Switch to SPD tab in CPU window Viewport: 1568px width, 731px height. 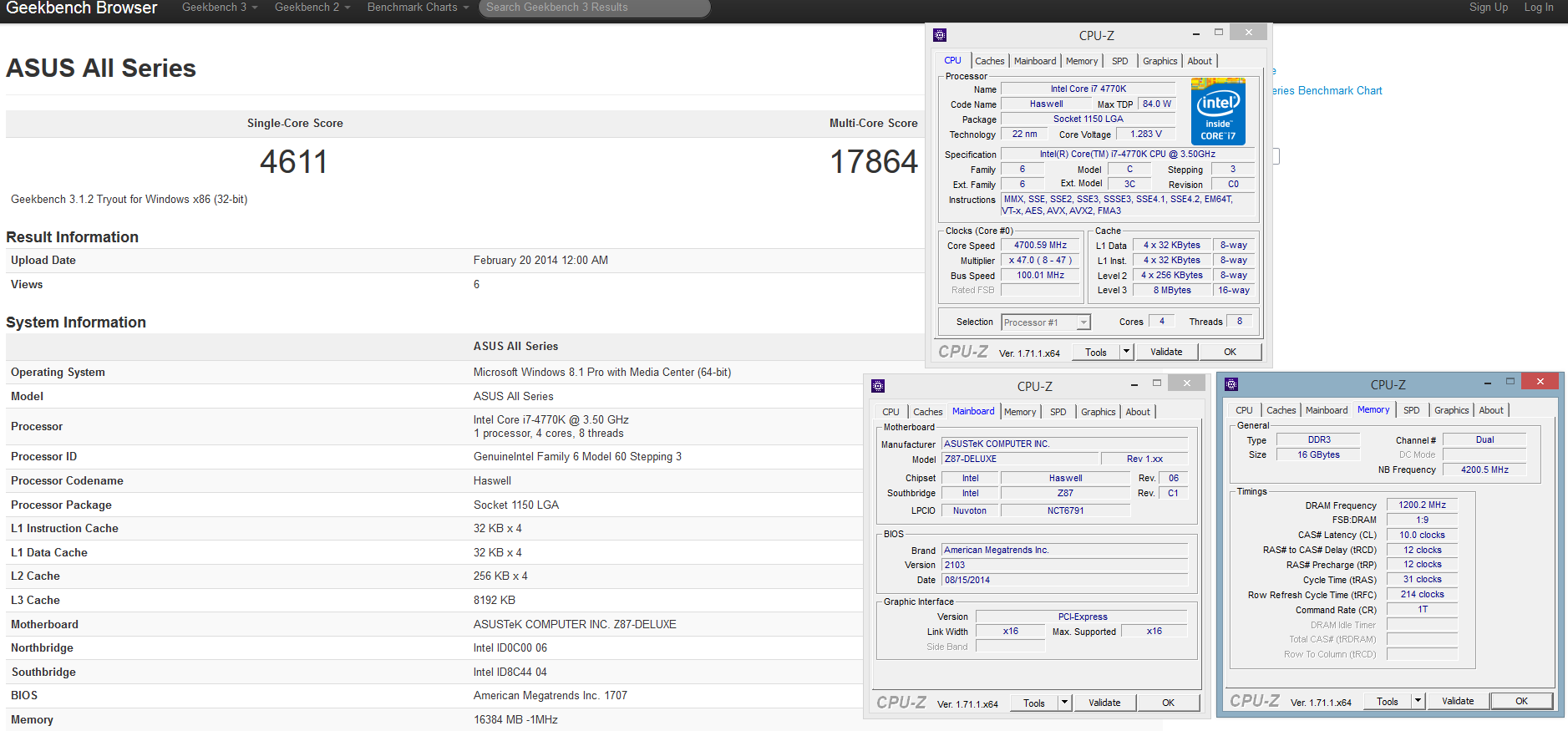[1120, 61]
